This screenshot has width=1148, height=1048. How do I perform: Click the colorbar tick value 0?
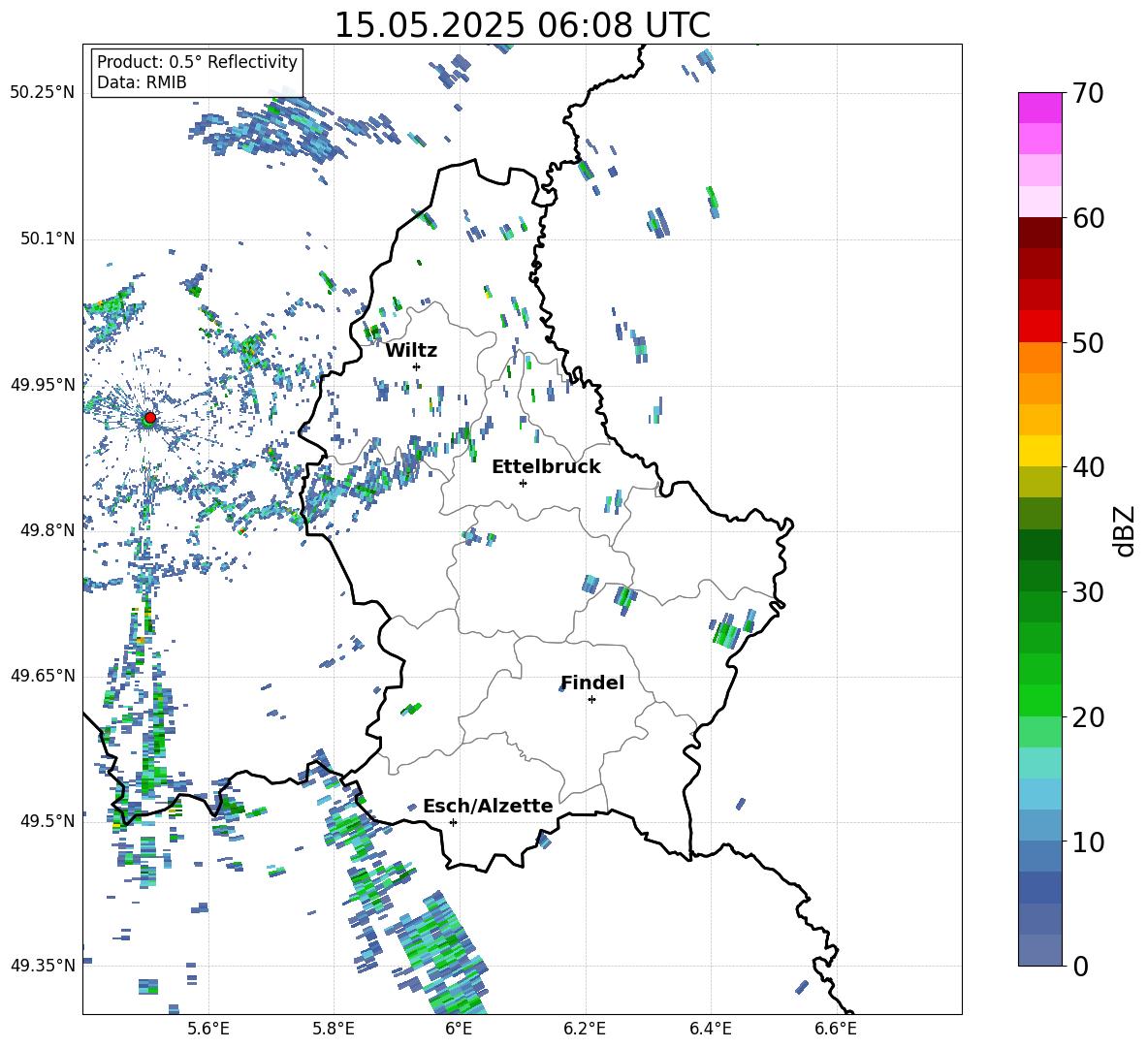(x=1080, y=966)
